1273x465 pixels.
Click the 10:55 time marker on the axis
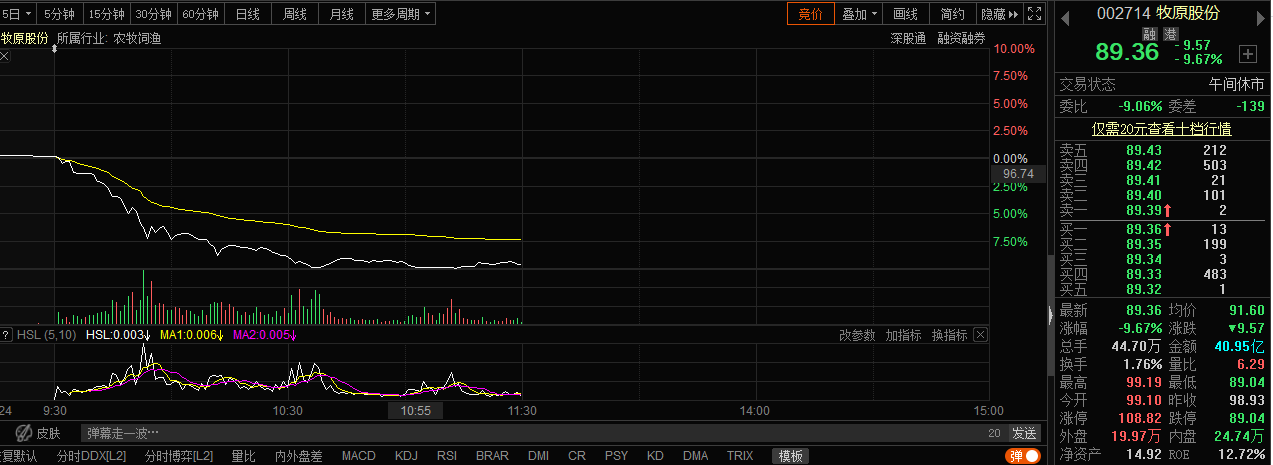pyautogui.click(x=415, y=411)
